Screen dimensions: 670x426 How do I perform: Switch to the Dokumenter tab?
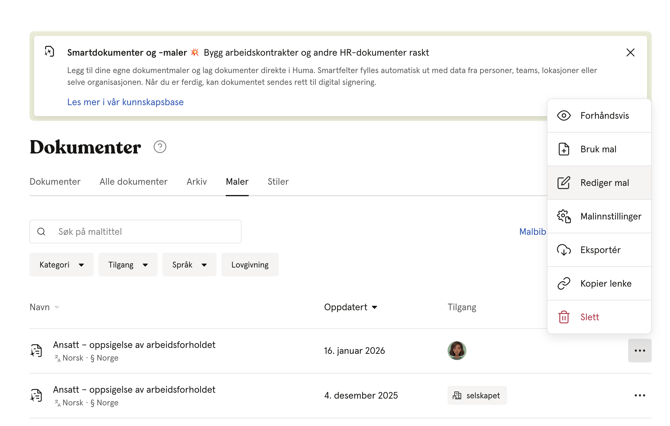[55, 182]
